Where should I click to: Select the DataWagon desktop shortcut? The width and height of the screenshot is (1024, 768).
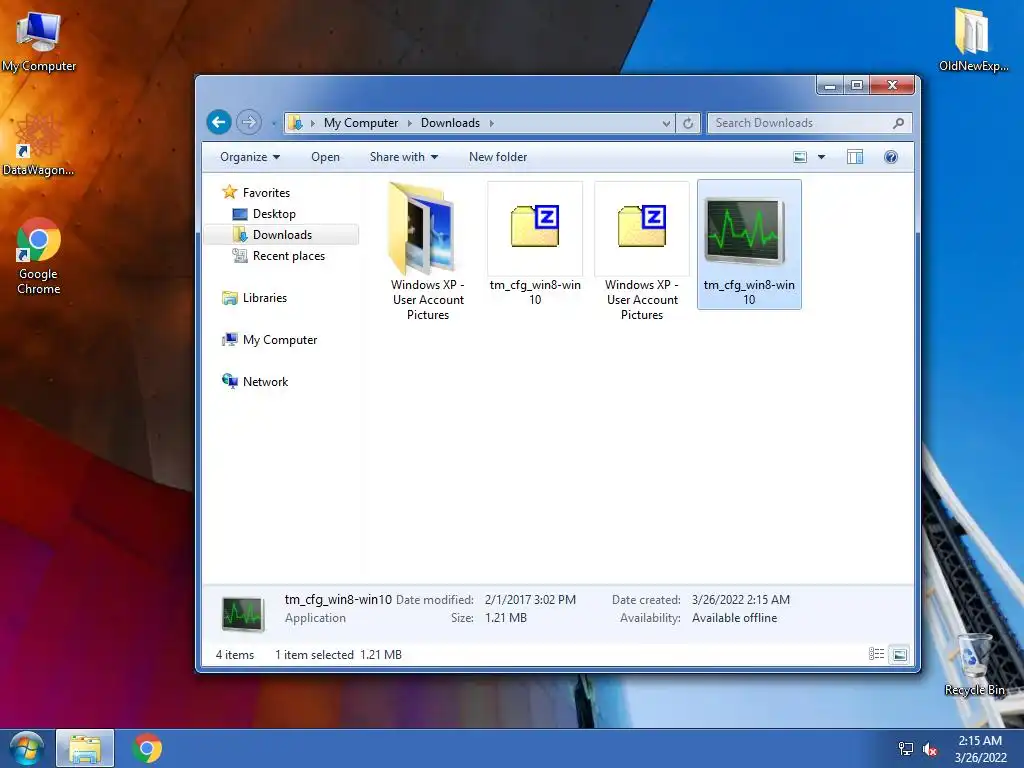click(39, 144)
